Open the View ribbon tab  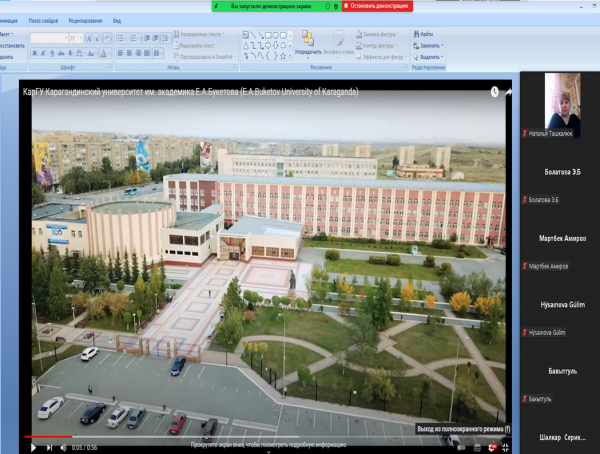[x=118, y=19]
